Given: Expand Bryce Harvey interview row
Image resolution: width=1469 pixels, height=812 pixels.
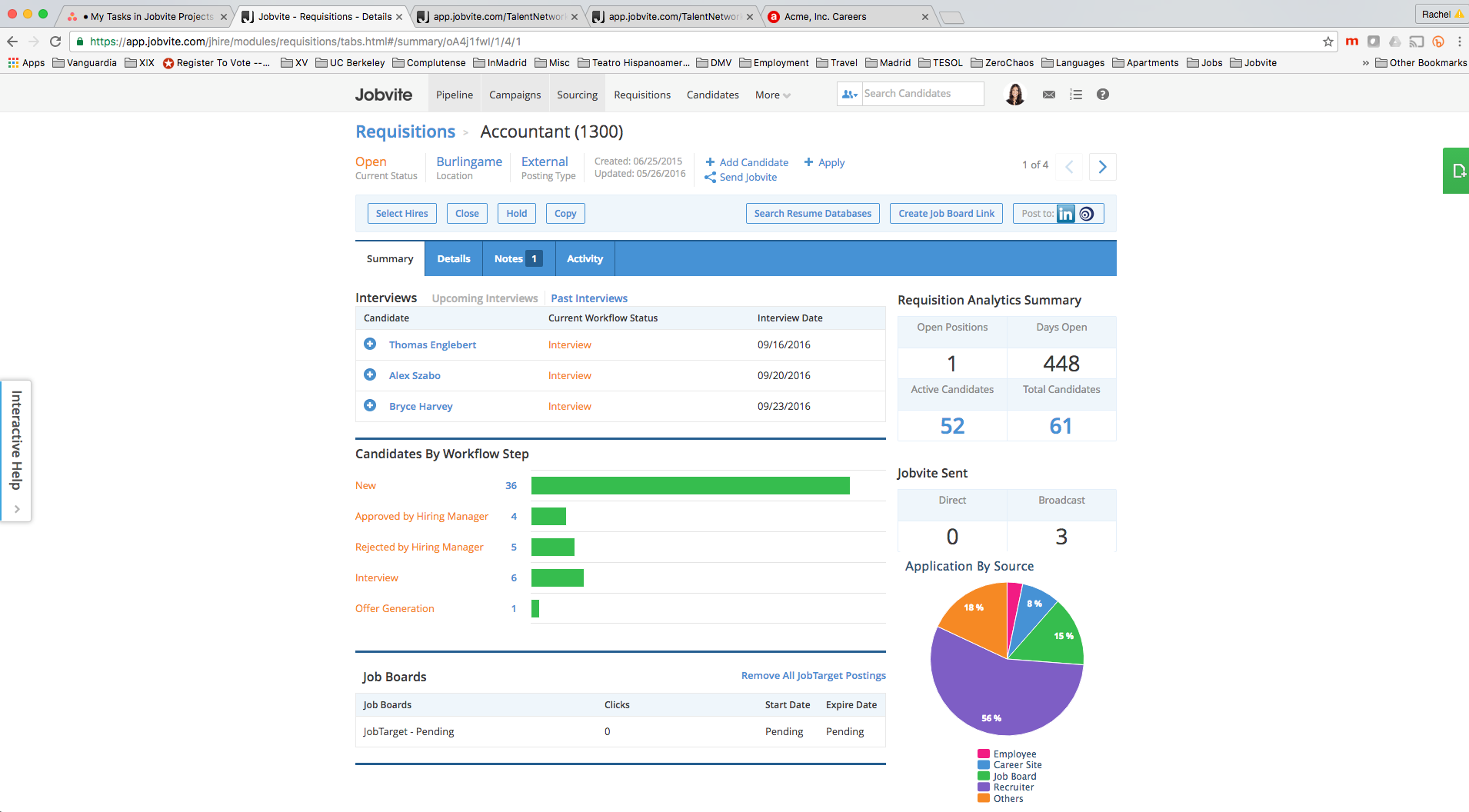Looking at the screenshot, I should tap(370, 406).
